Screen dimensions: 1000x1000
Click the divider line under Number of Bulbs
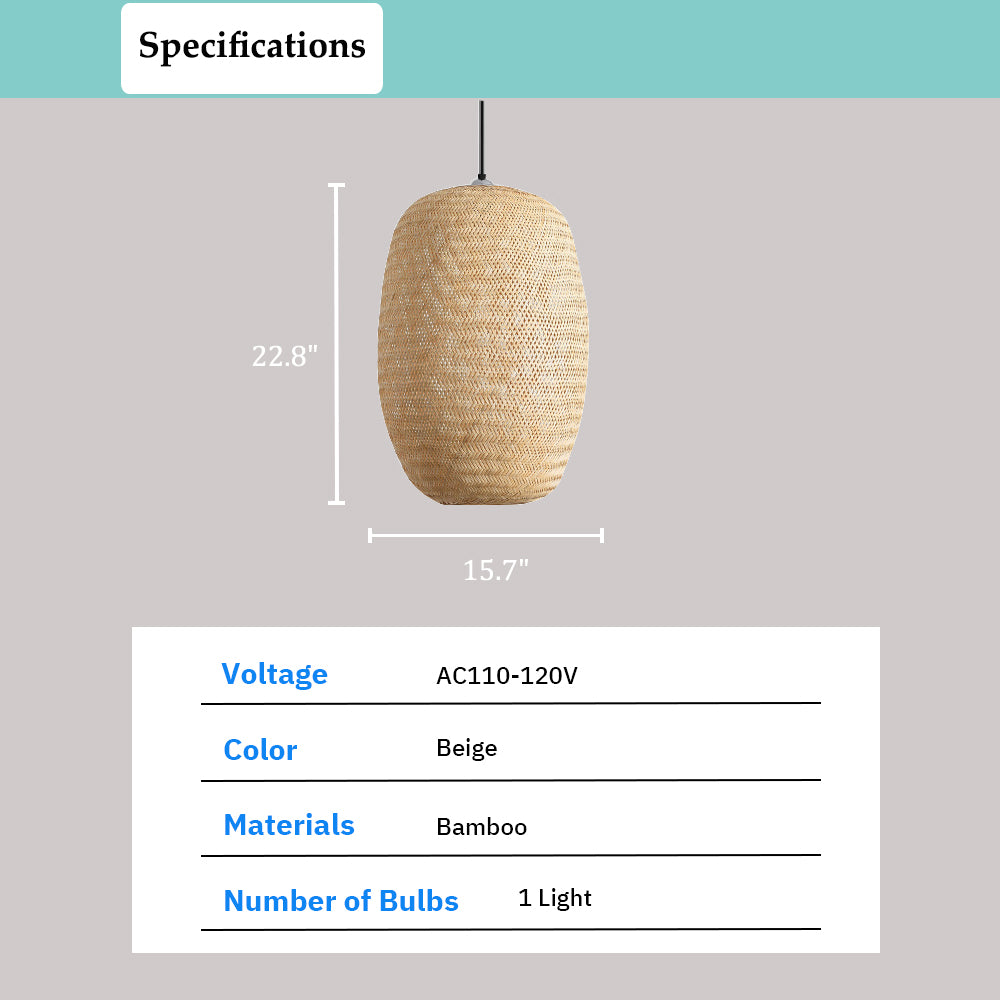coord(510,930)
